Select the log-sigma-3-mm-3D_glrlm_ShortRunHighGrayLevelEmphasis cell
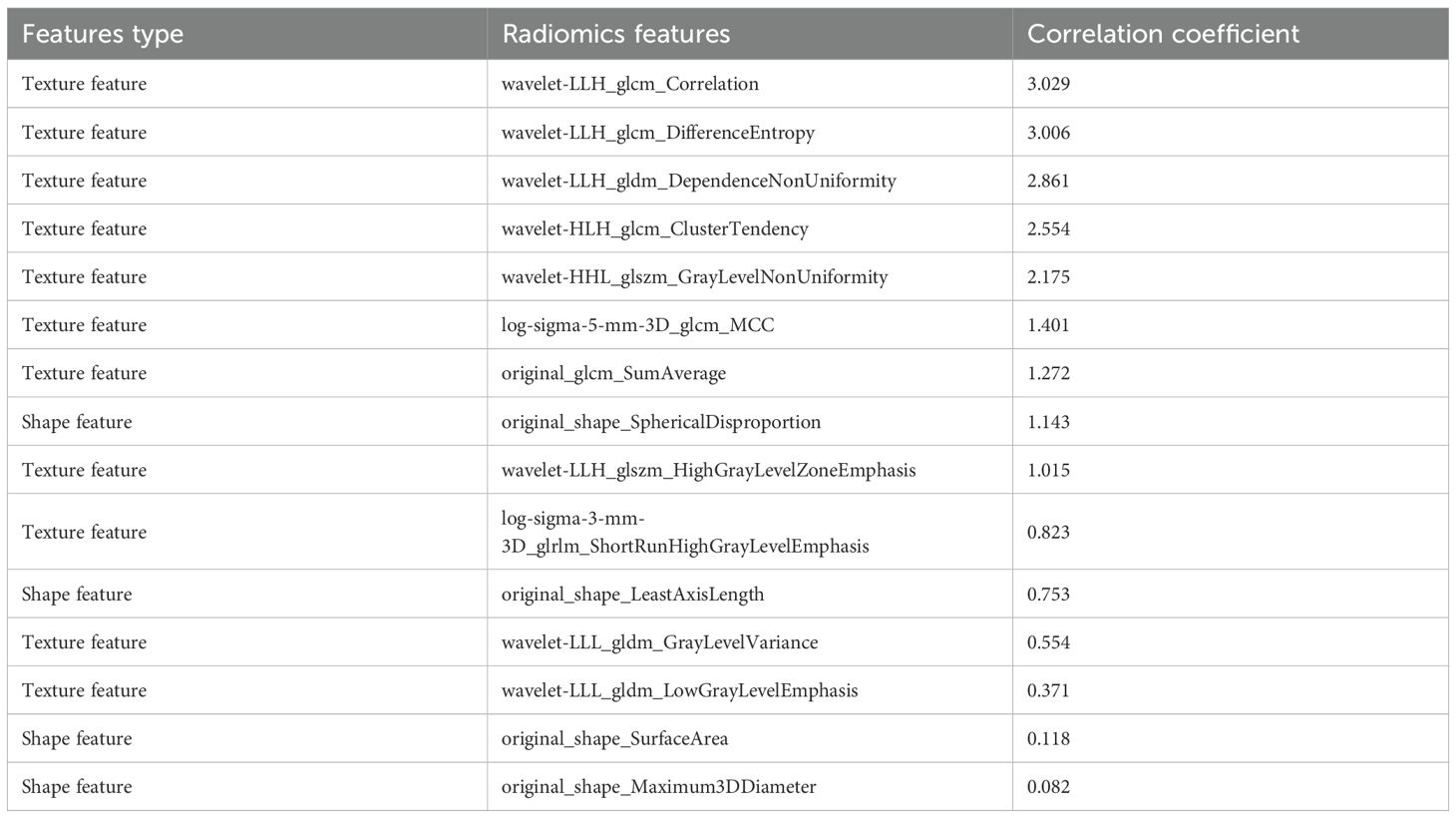This screenshot has height=818, width=1456. coord(684,533)
